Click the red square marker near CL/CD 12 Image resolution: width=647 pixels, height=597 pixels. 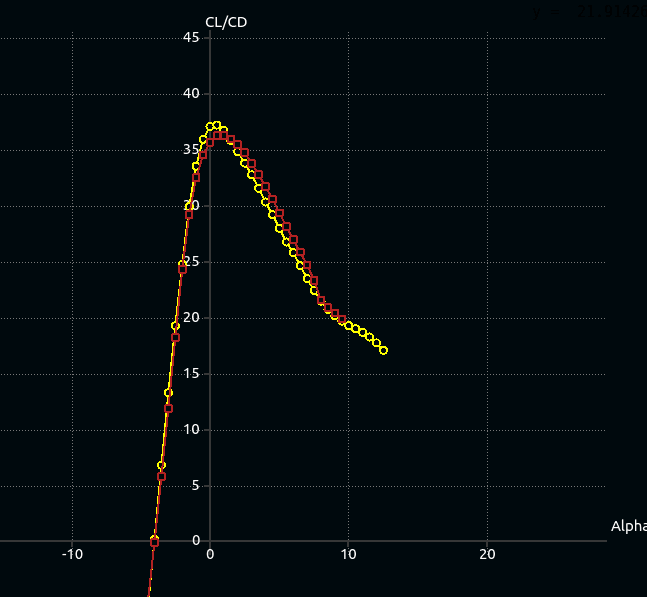168,408
